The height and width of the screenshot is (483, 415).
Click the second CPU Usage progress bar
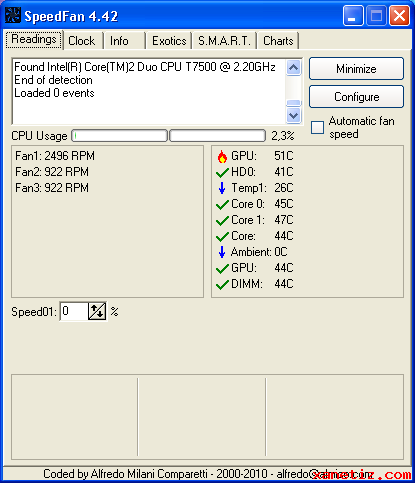217,136
